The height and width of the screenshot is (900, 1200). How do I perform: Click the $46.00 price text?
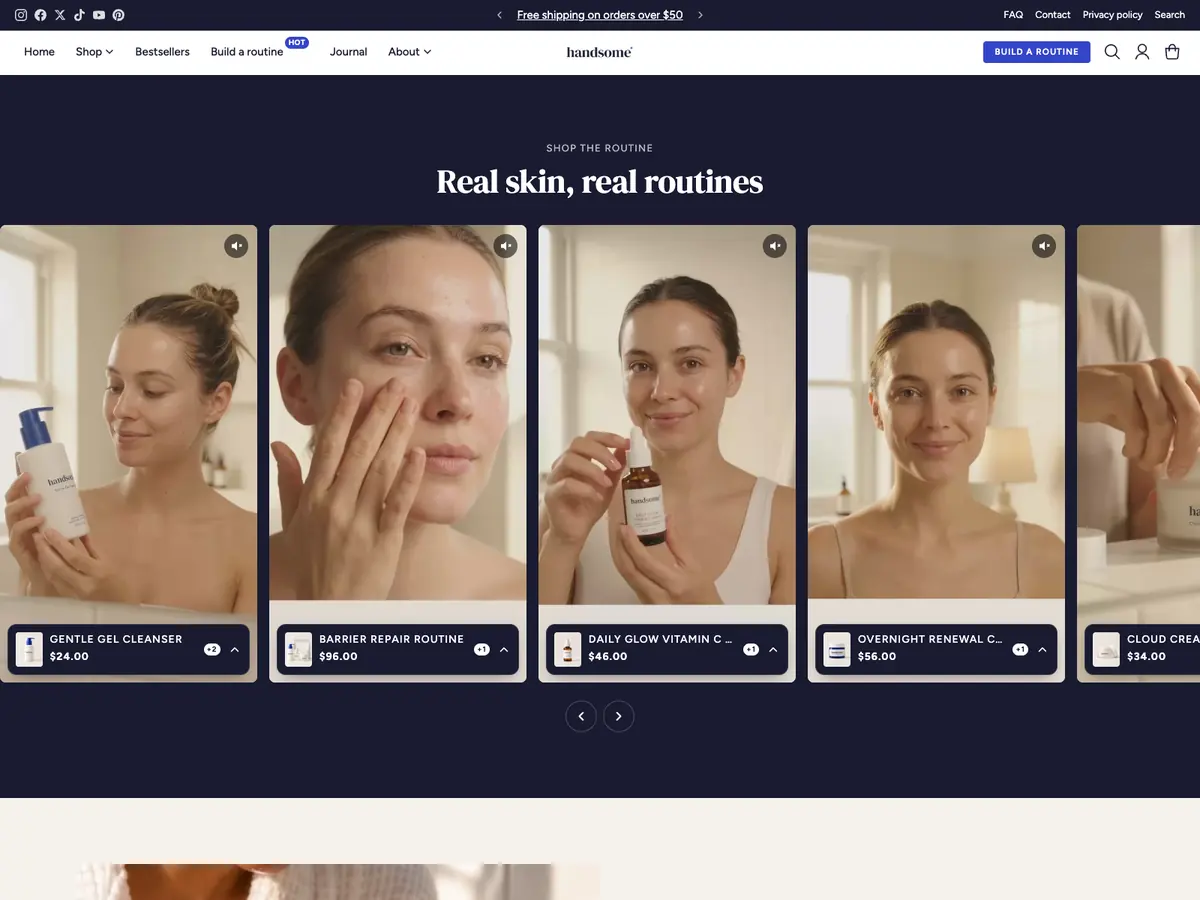point(608,657)
